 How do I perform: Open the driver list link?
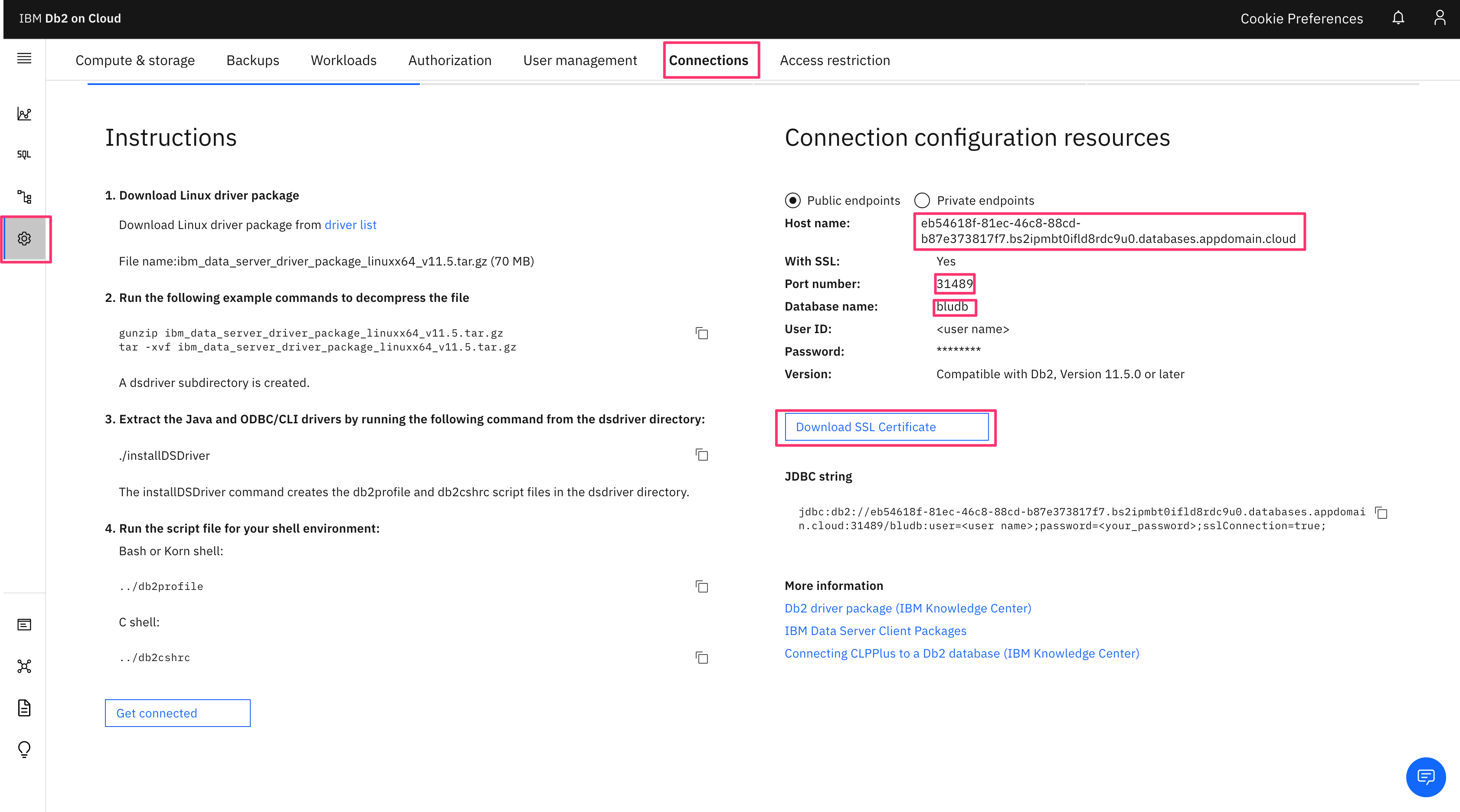350,225
